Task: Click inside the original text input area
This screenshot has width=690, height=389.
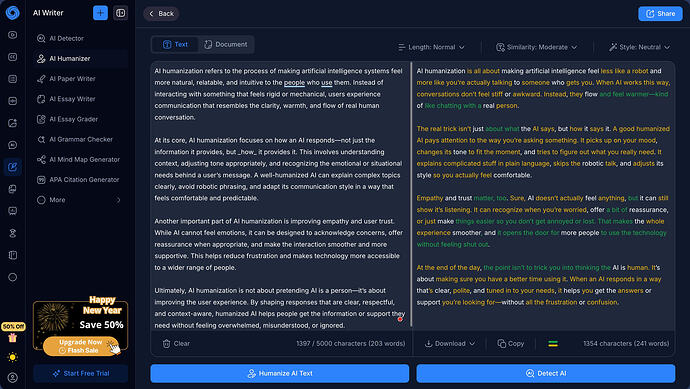Action: (x=279, y=197)
